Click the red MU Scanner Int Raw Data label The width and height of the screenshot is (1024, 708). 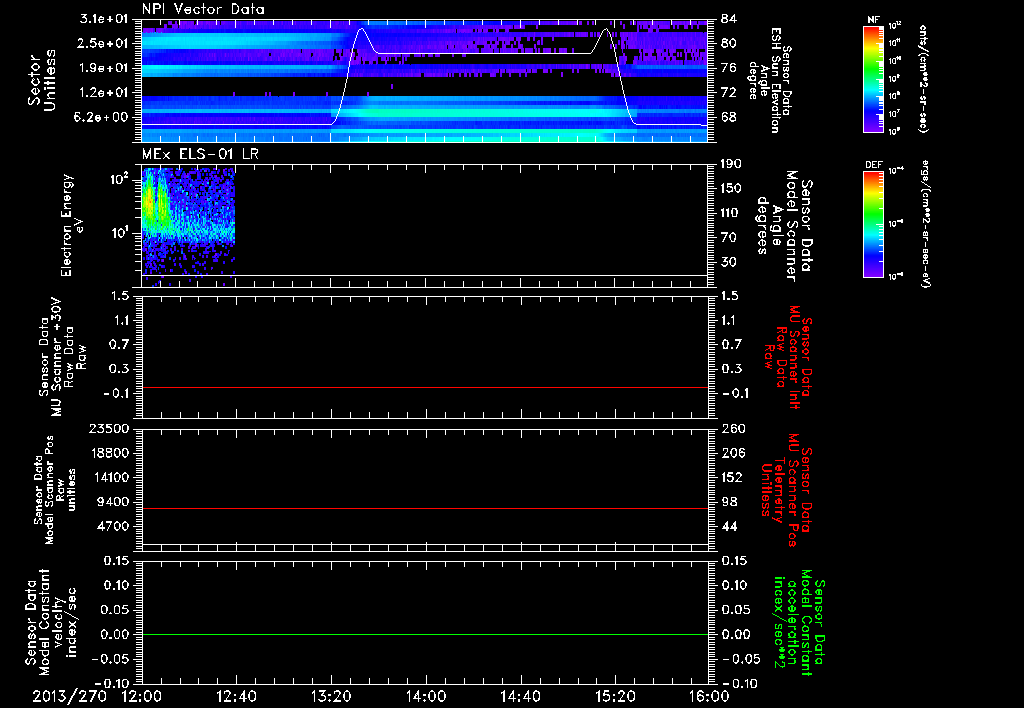click(788, 357)
